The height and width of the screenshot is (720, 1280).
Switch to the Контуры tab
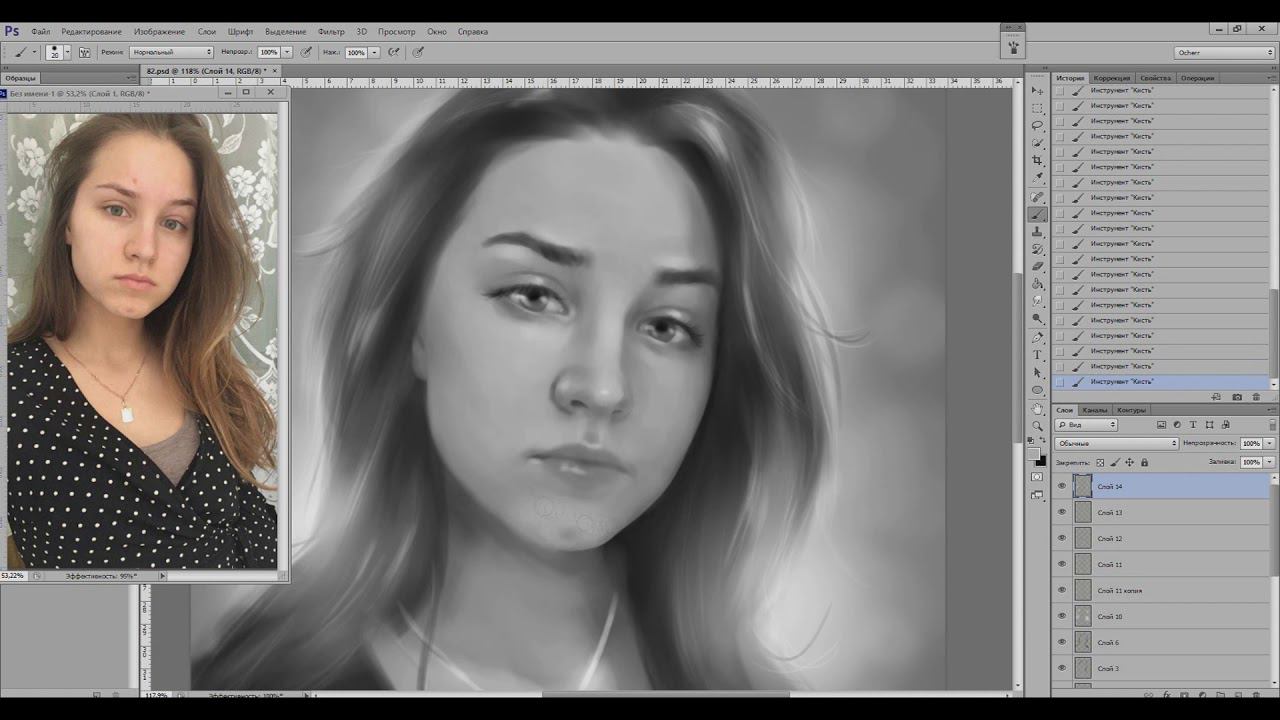[1131, 410]
